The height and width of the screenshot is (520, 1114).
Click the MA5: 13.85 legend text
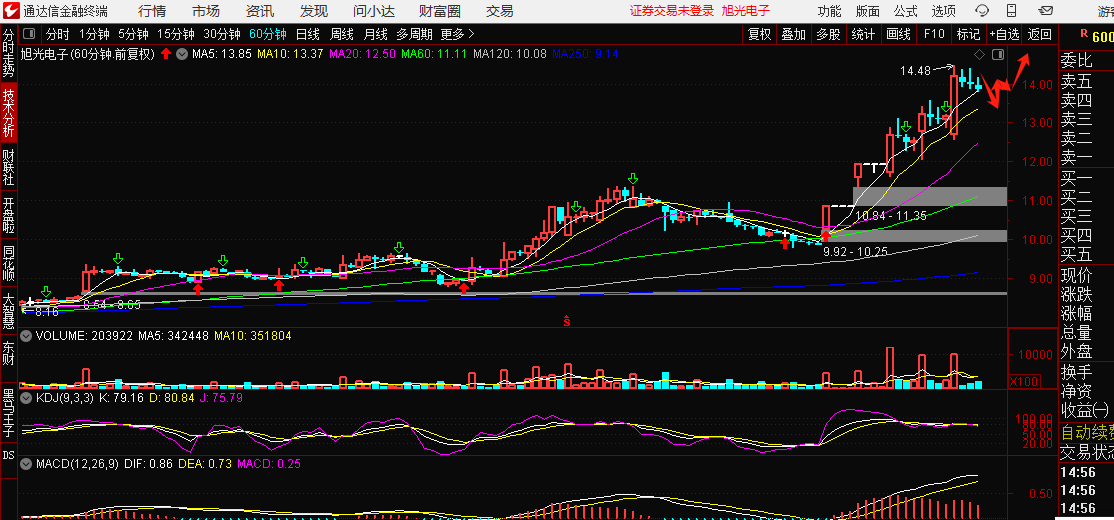(x=222, y=53)
